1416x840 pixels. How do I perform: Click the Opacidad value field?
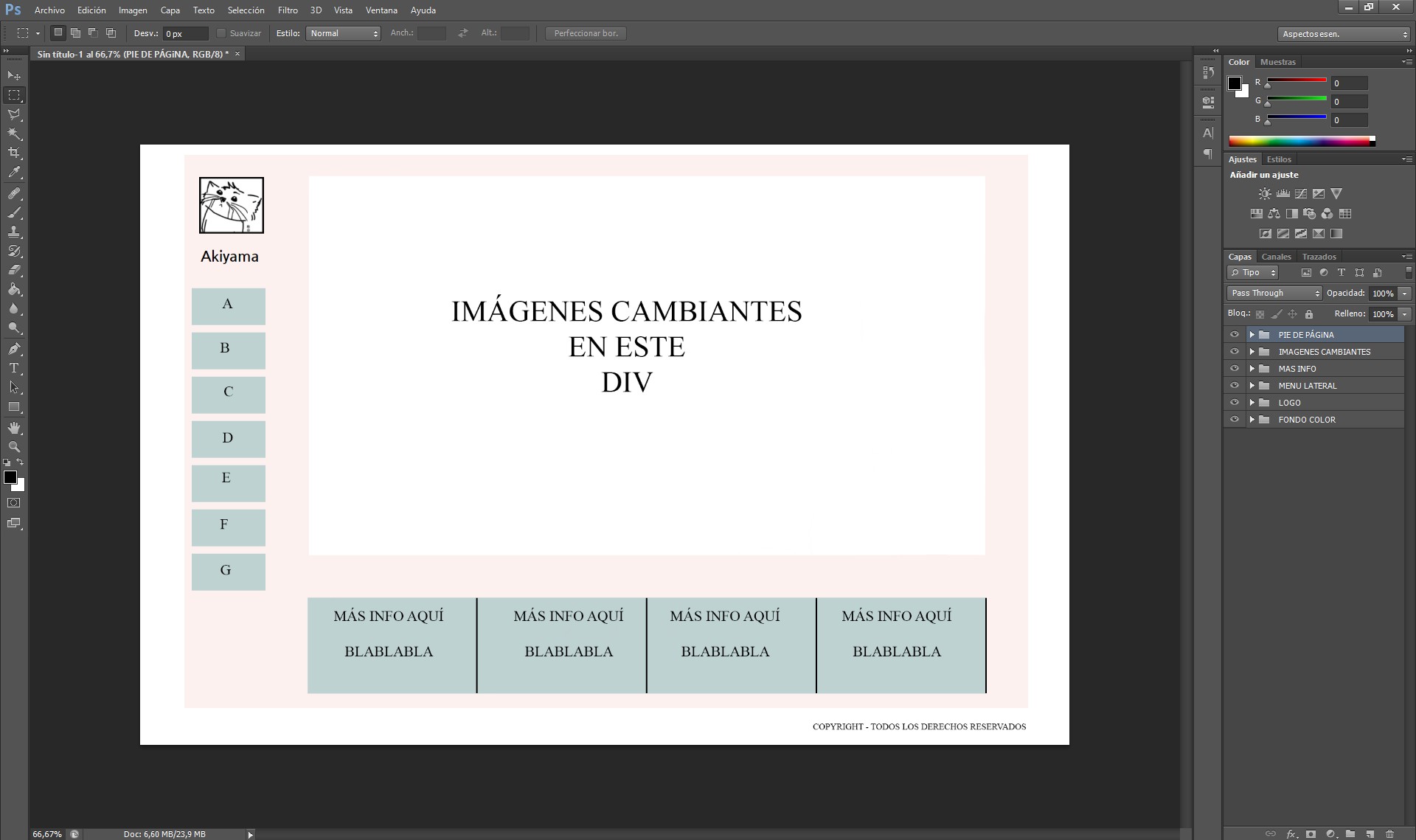pos(1382,293)
